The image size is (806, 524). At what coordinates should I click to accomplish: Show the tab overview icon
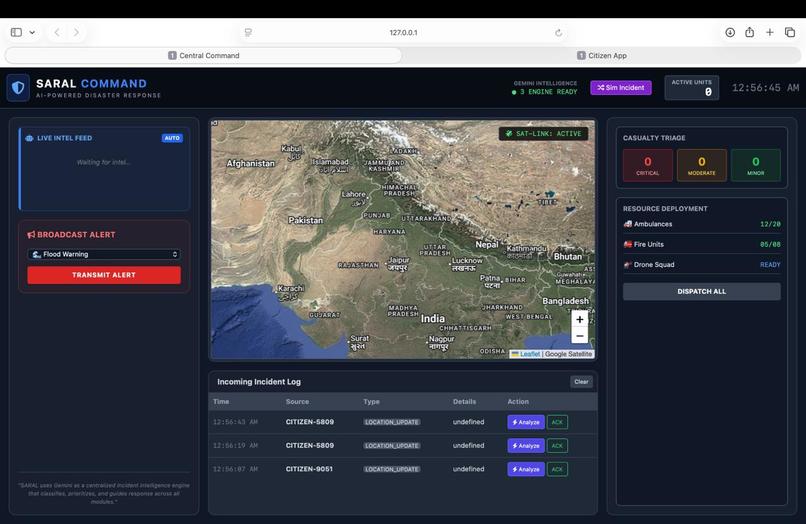point(790,32)
